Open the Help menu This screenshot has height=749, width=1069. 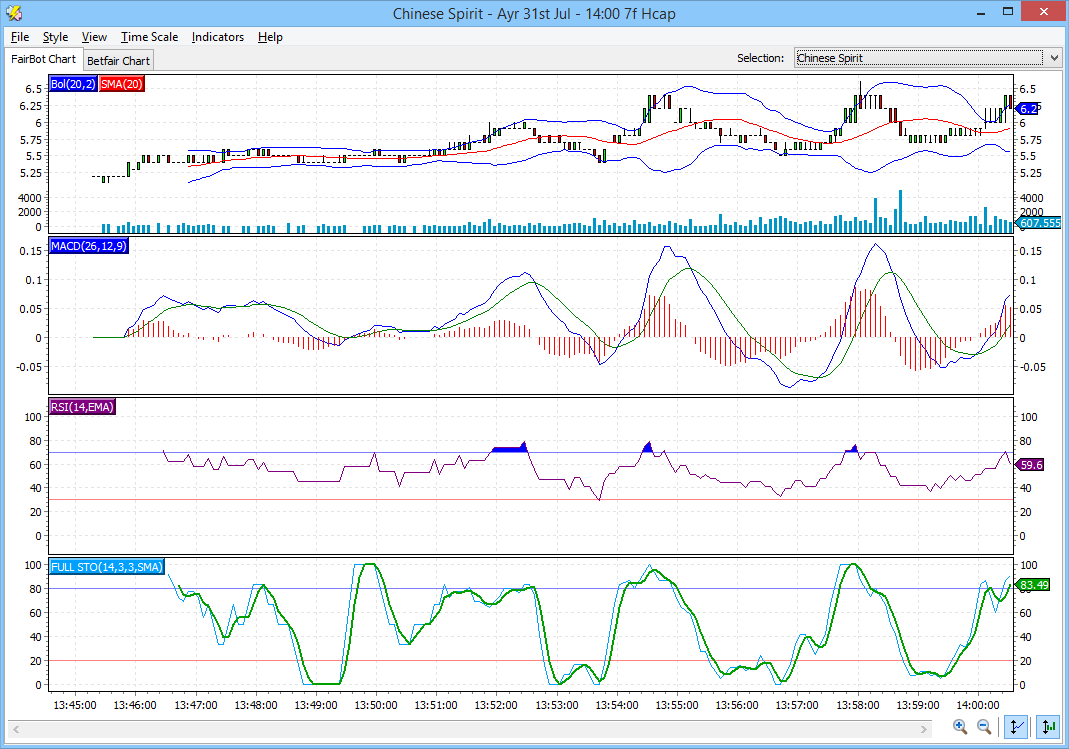(x=270, y=37)
